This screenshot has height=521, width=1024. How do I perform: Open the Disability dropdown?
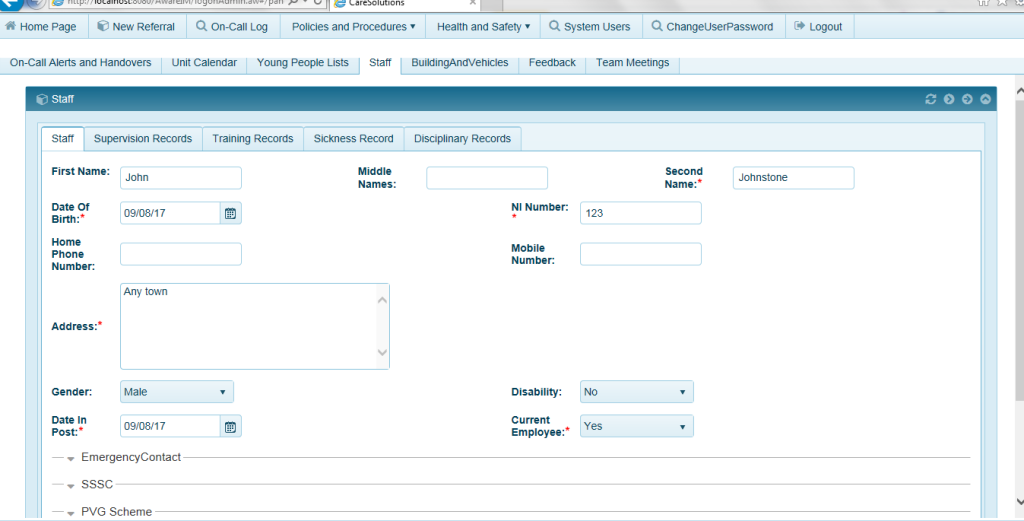click(636, 392)
